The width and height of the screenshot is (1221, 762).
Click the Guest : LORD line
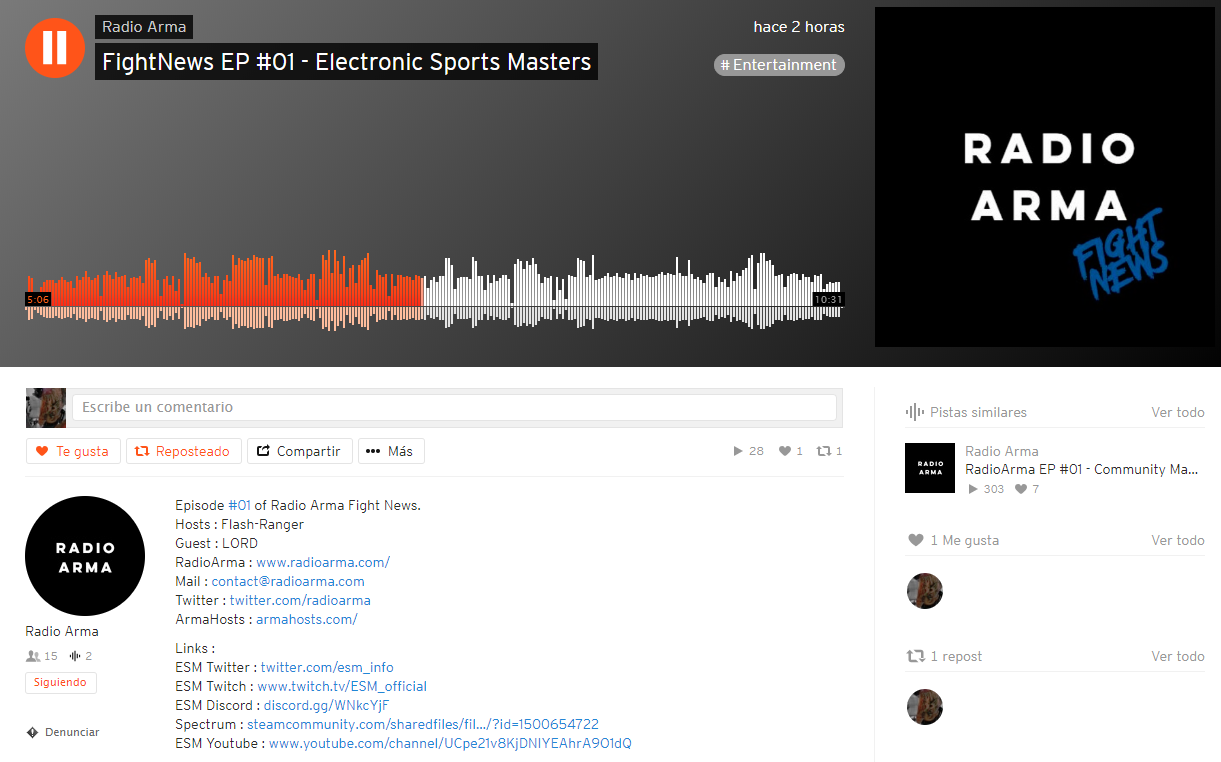pyautogui.click(x=217, y=543)
